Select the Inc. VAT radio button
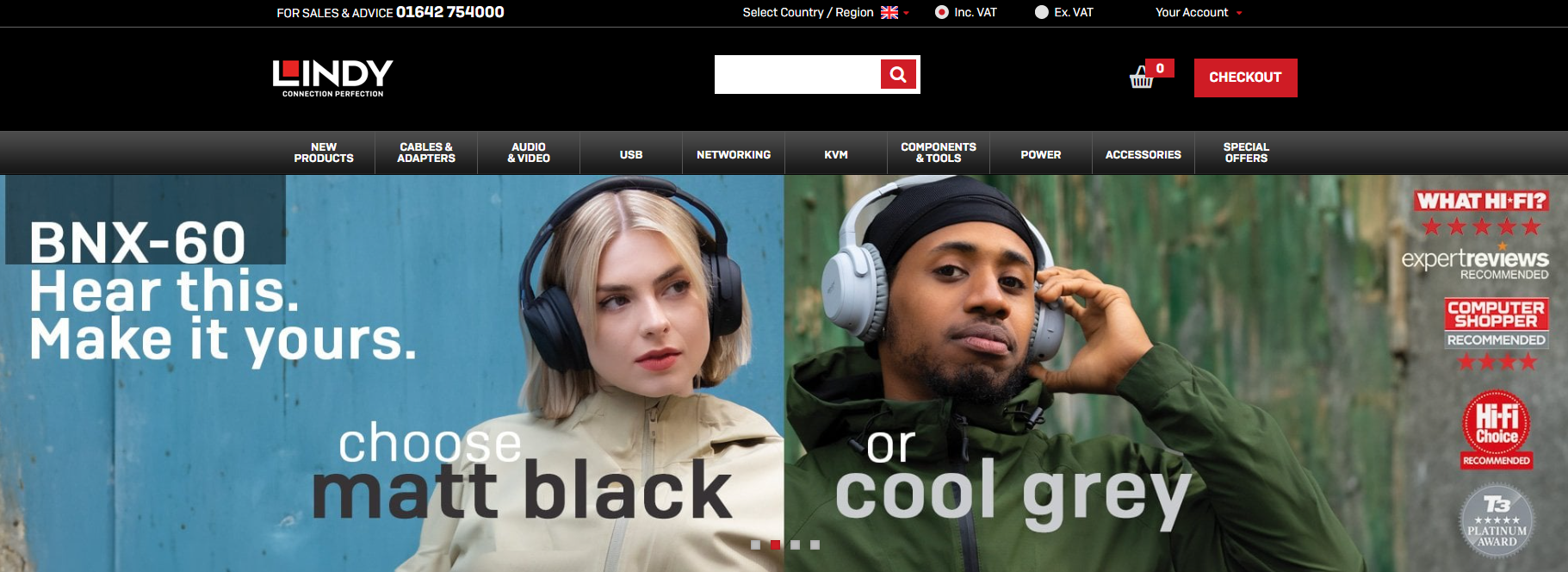 (942, 12)
